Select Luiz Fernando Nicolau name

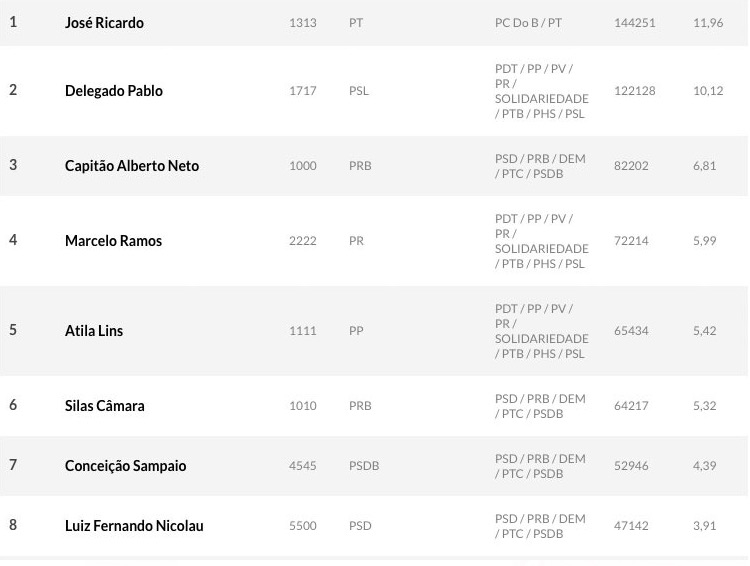click(x=134, y=526)
